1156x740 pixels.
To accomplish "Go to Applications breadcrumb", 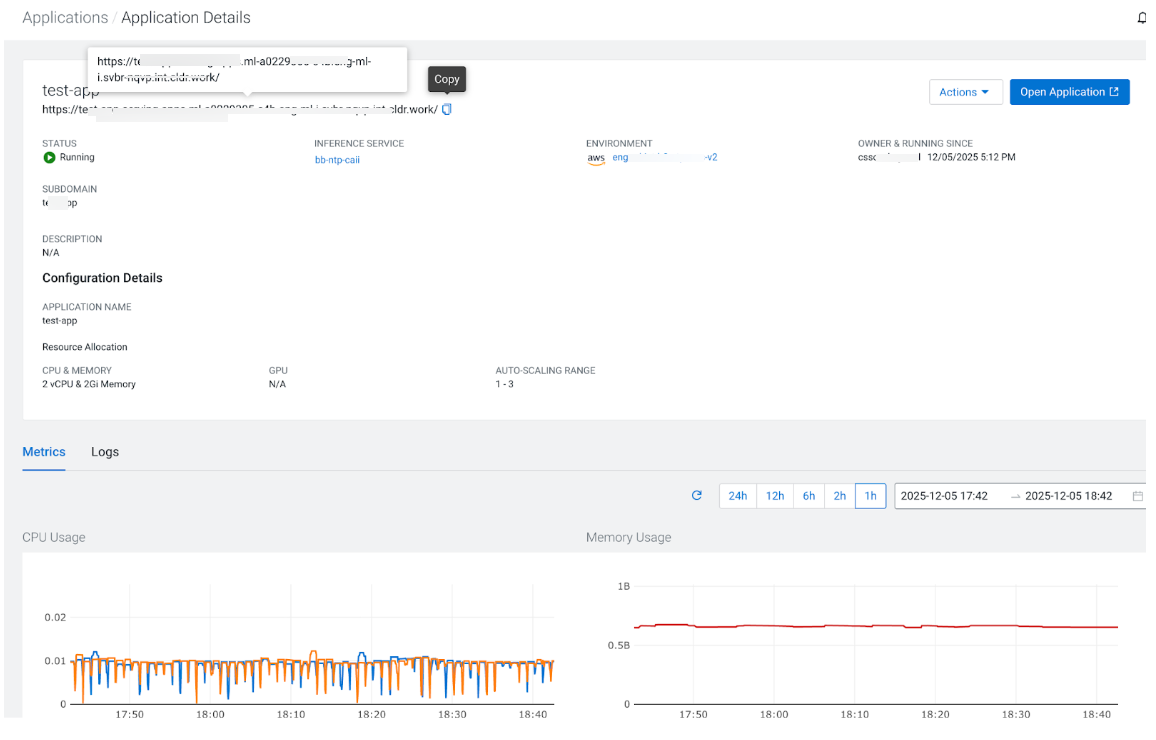I will point(65,18).
